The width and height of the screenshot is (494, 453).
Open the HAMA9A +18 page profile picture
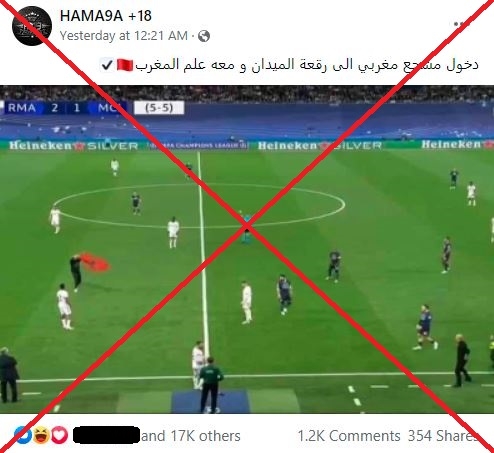click(32, 26)
